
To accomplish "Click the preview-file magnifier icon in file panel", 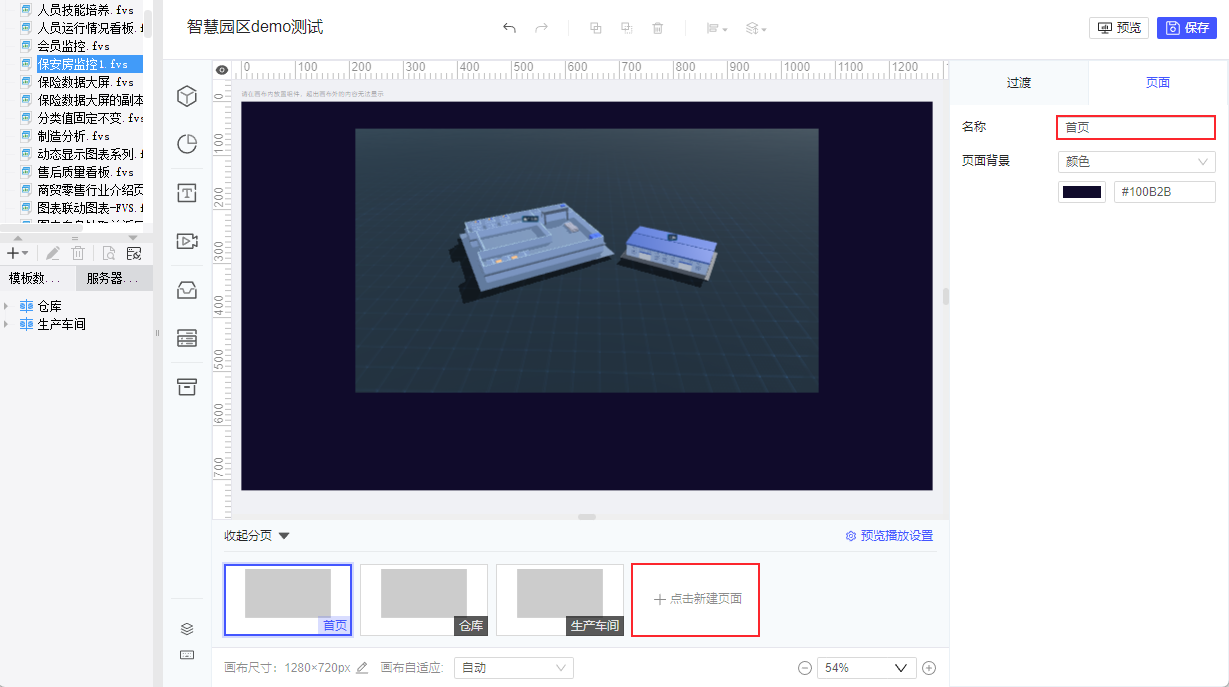I will (109, 253).
